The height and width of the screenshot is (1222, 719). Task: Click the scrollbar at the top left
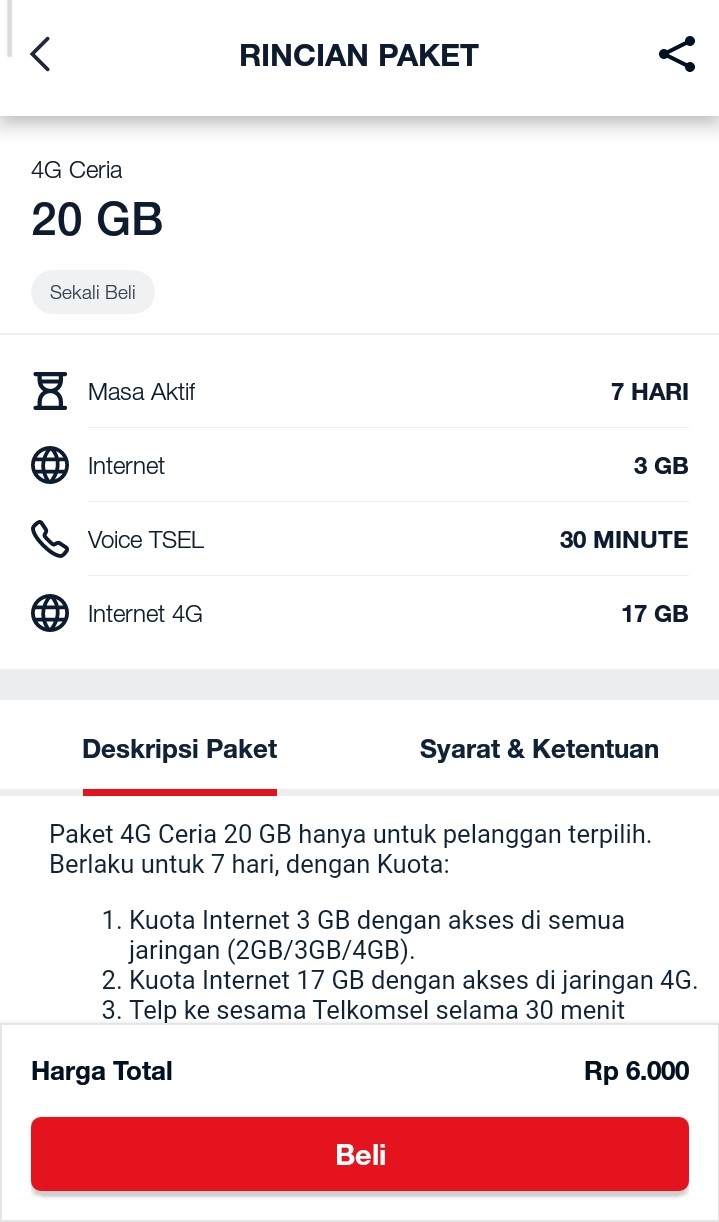tap(9, 30)
